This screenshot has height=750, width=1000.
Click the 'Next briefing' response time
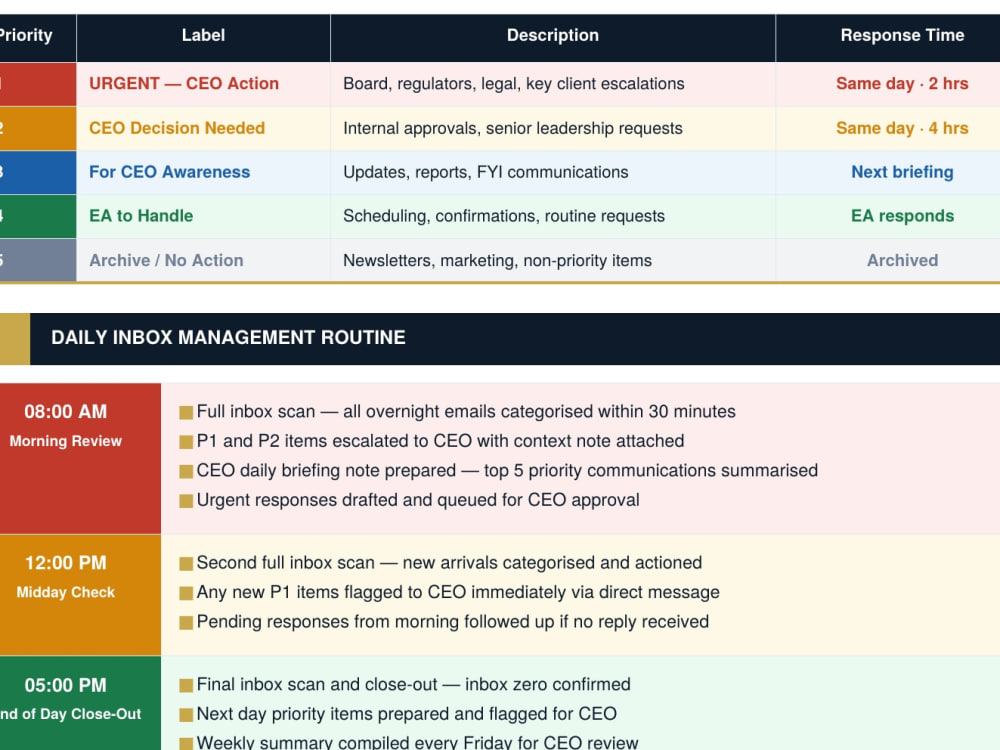pos(902,172)
